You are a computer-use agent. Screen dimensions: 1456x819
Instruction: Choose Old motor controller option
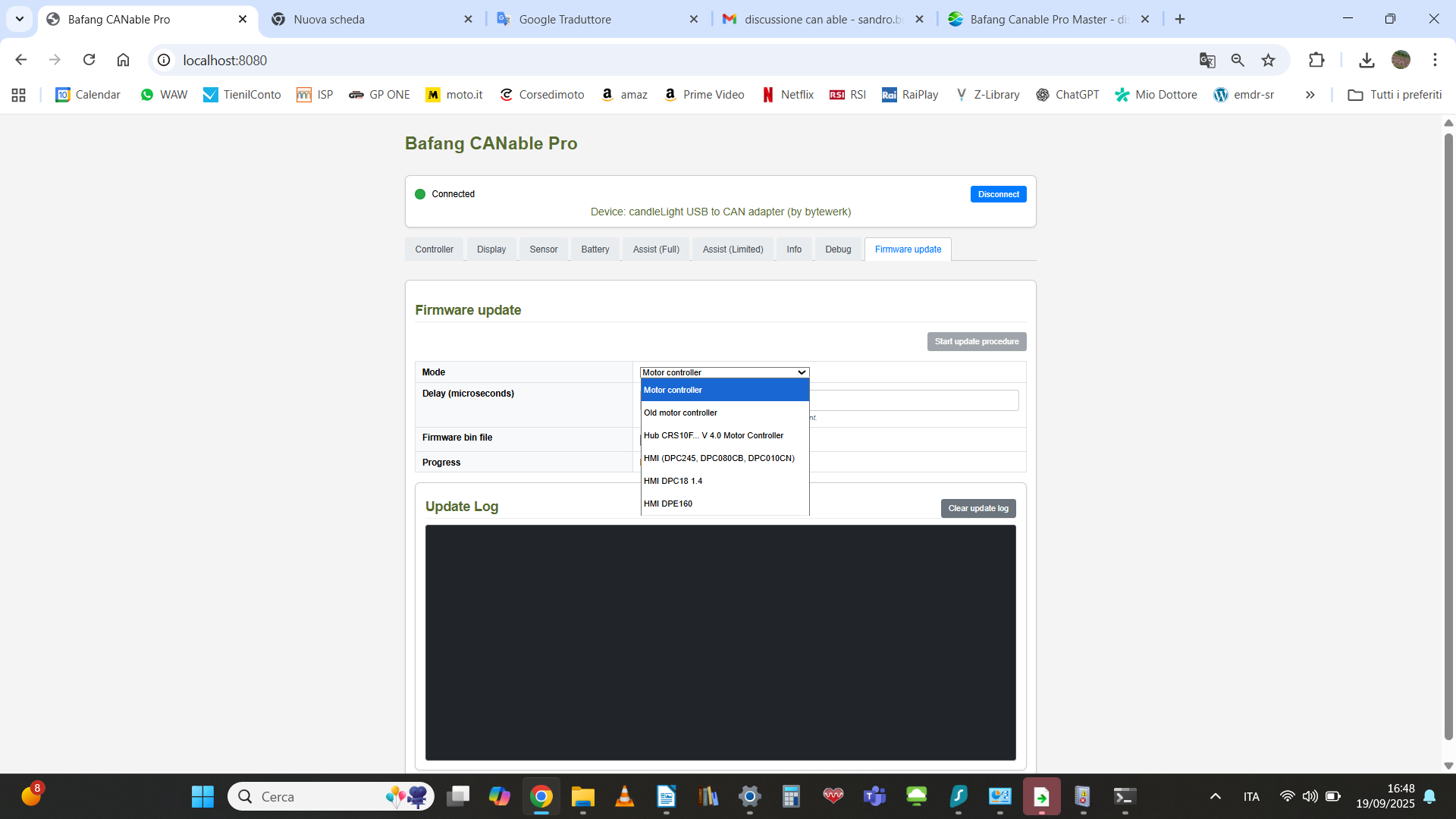pos(725,413)
